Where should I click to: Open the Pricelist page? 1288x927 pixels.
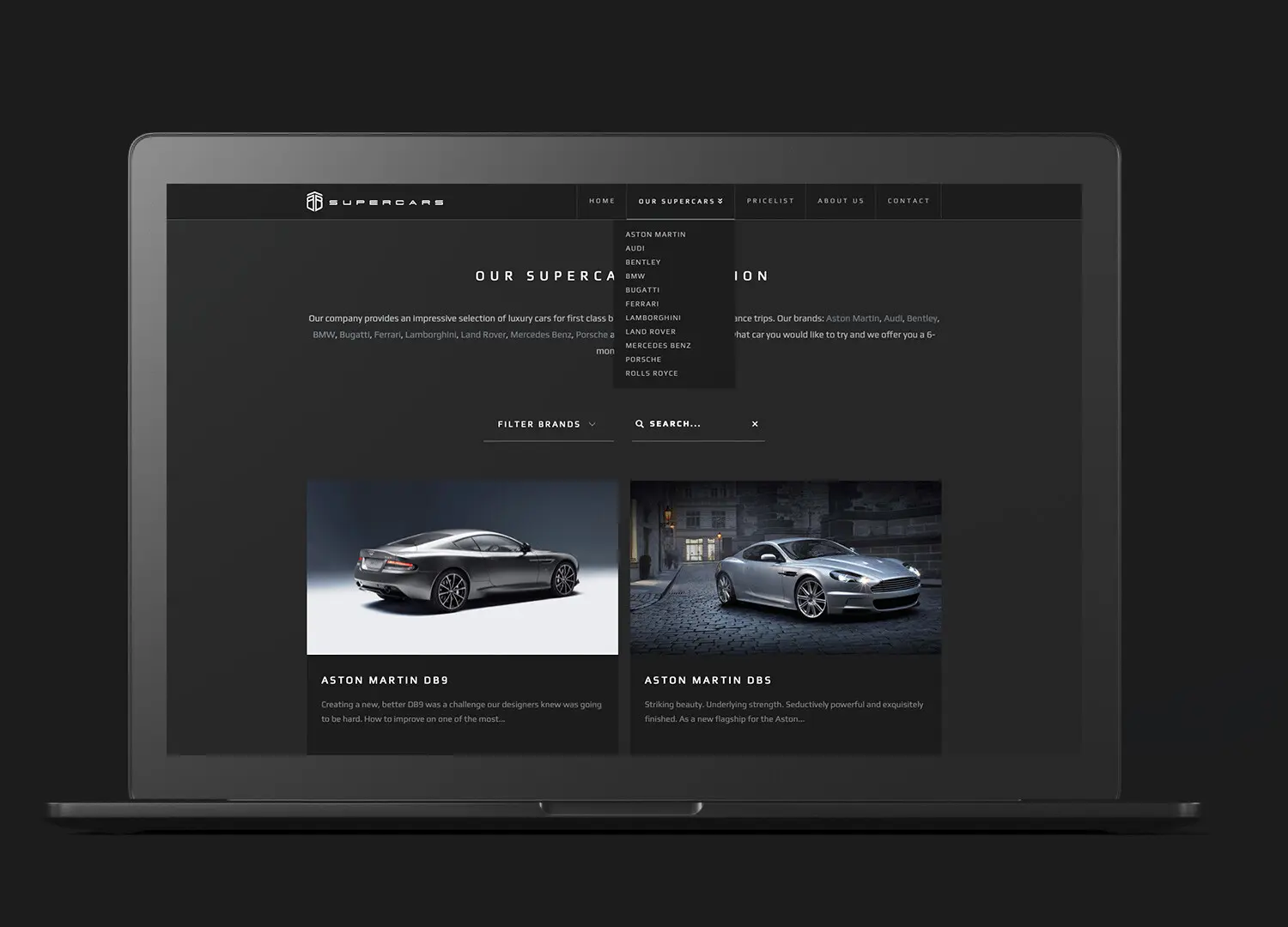[x=770, y=201]
